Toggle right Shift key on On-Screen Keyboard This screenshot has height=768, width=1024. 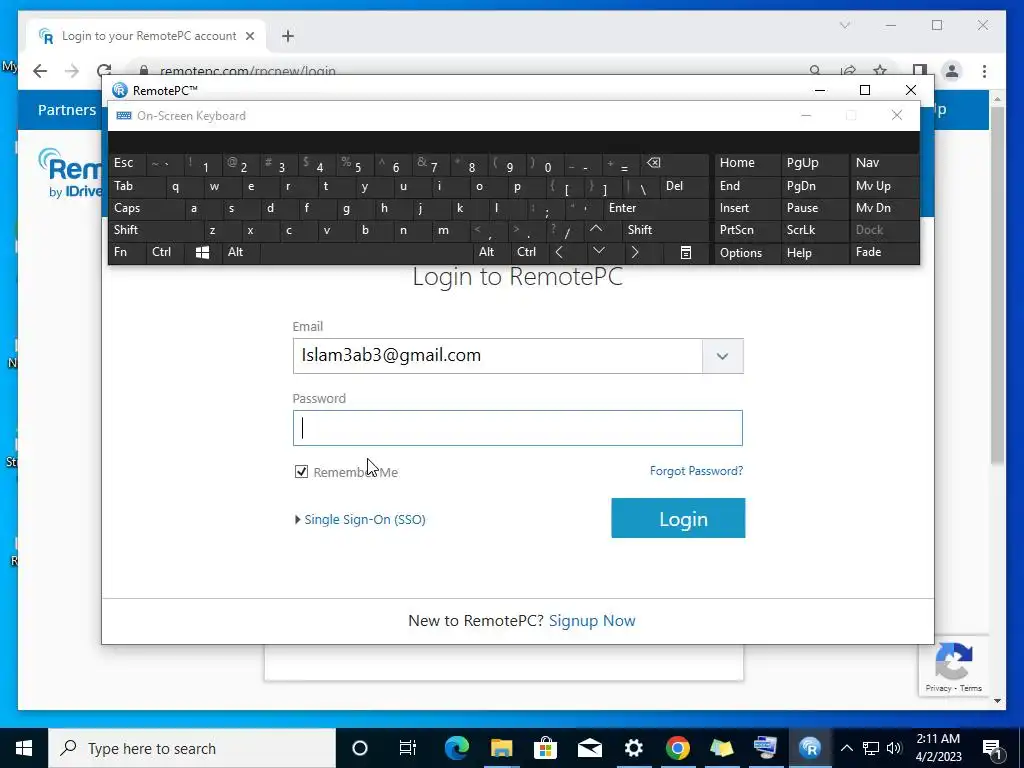tap(665, 230)
